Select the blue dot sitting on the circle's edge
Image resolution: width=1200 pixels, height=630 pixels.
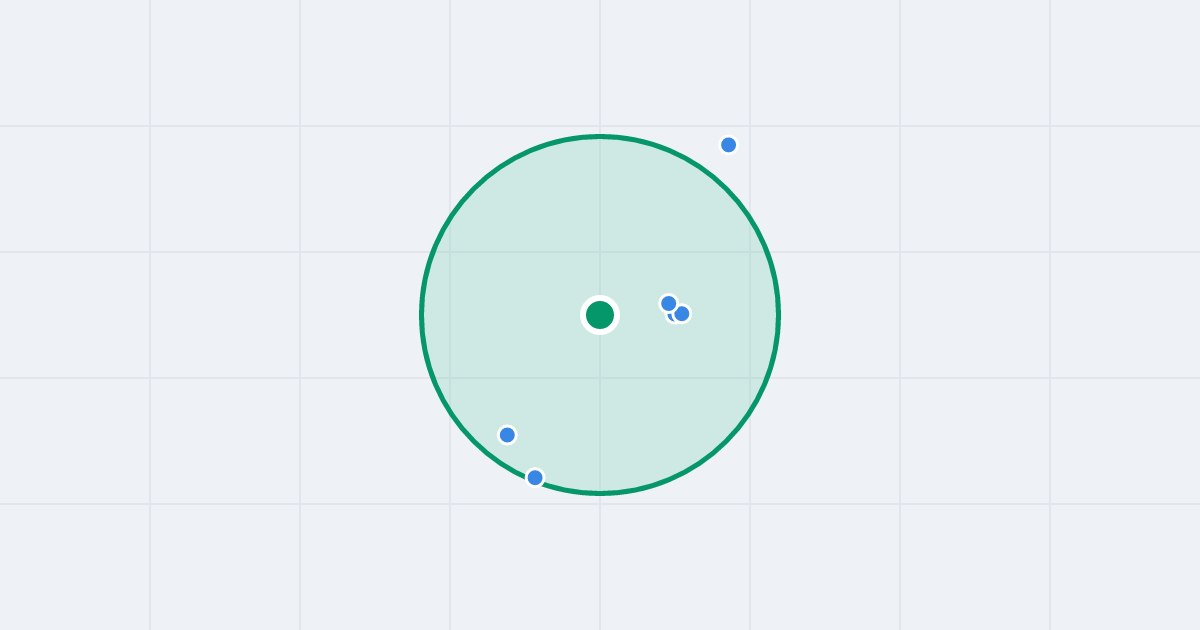coord(535,478)
